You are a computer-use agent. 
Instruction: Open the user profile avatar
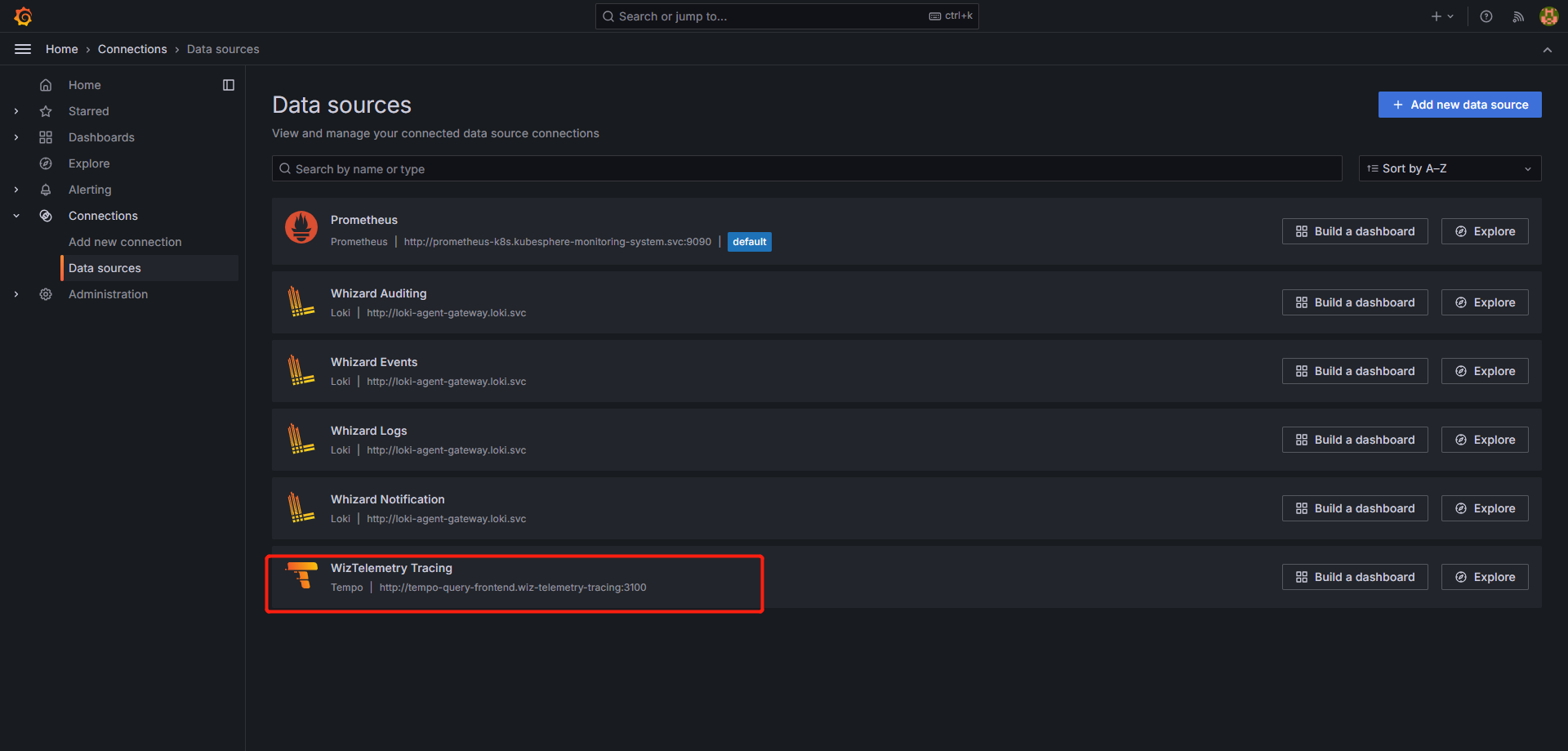[x=1548, y=16]
